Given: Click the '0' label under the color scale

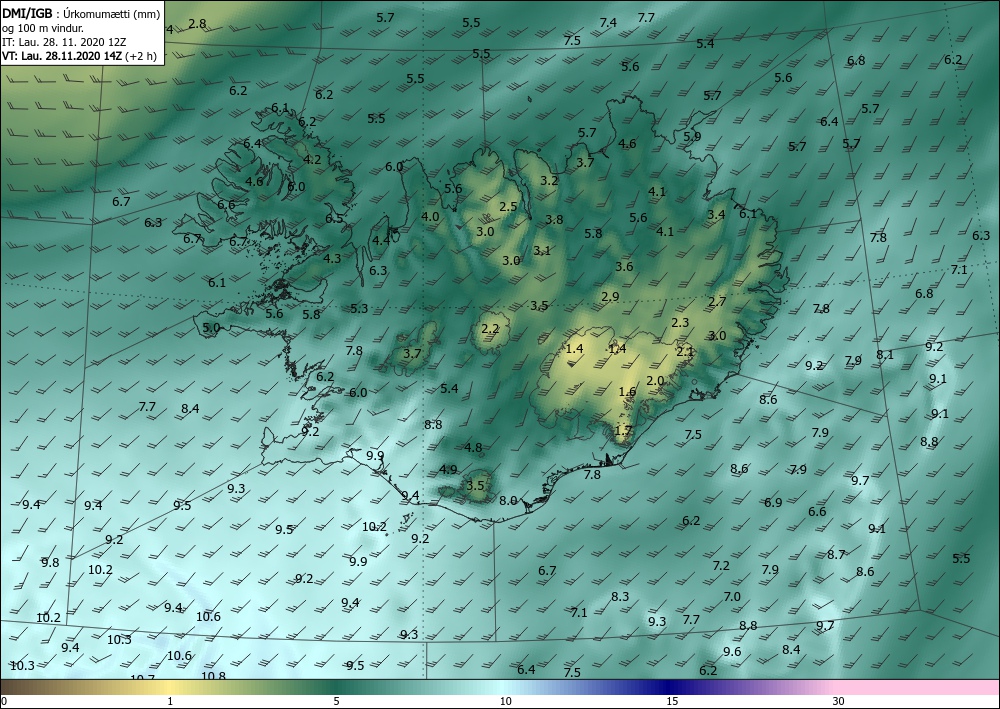Looking at the screenshot, I should (x=4, y=701).
